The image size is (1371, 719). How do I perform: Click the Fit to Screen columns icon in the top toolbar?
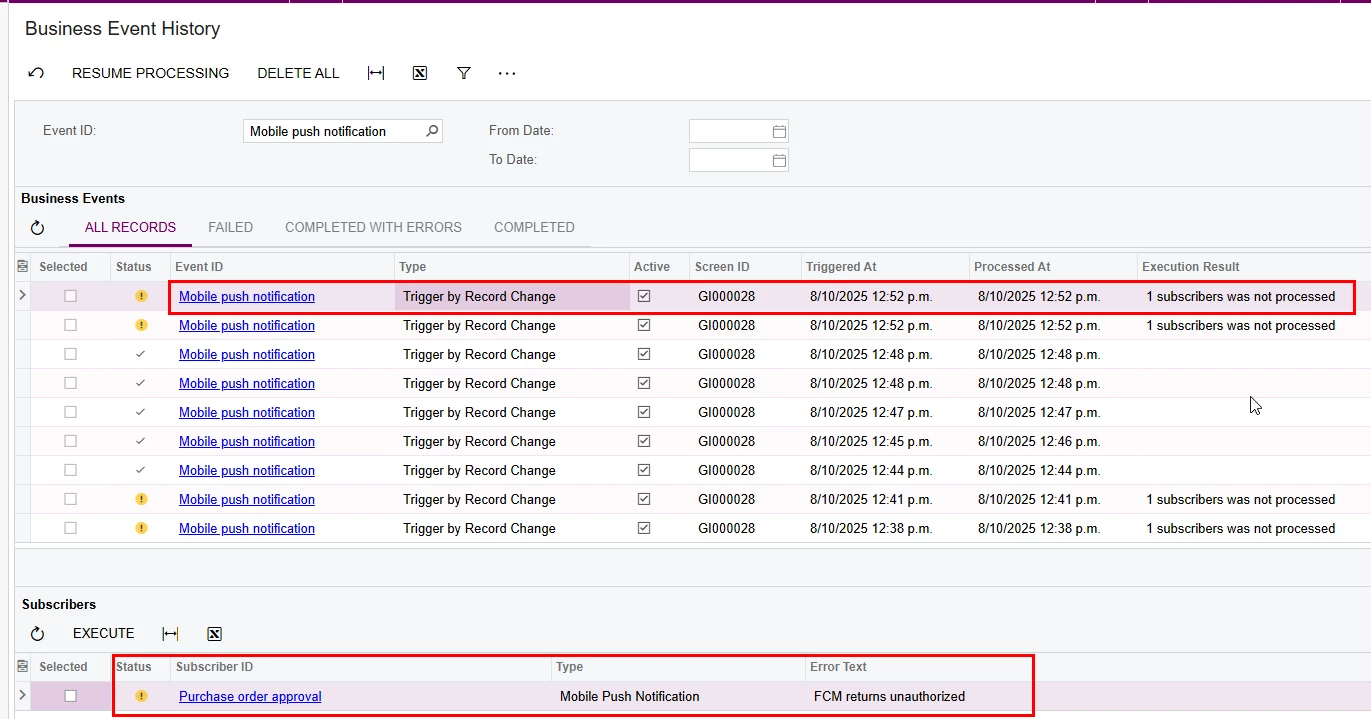[x=376, y=73]
